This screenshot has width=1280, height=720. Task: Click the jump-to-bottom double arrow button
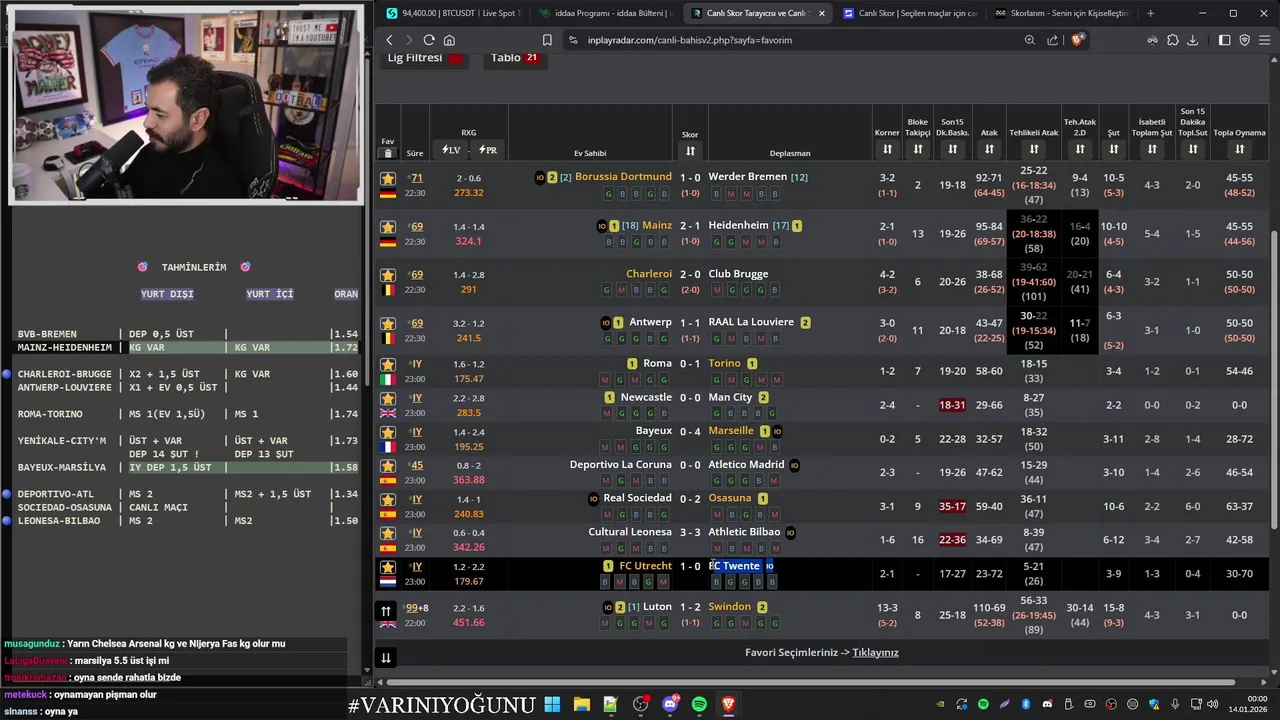tap(385, 657)
